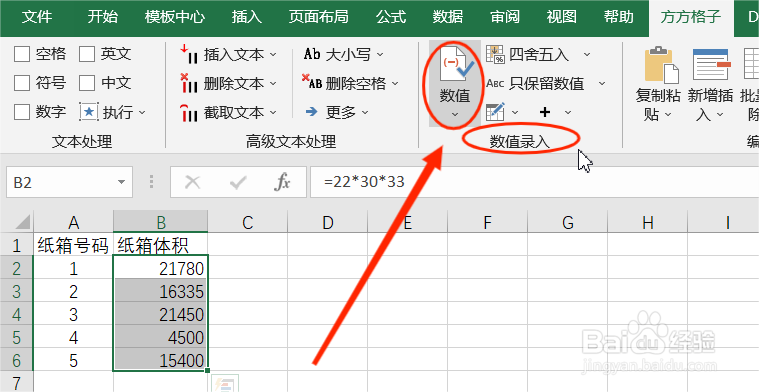Click cell containing 15400

[161, 360]
